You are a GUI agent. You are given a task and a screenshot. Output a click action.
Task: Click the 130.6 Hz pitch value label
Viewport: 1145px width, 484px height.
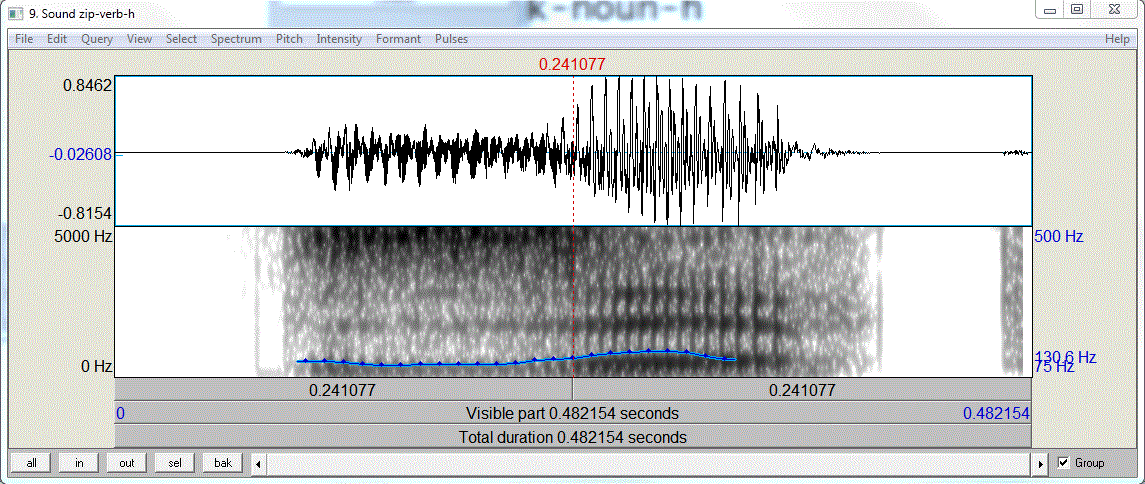click(1065, 357)
